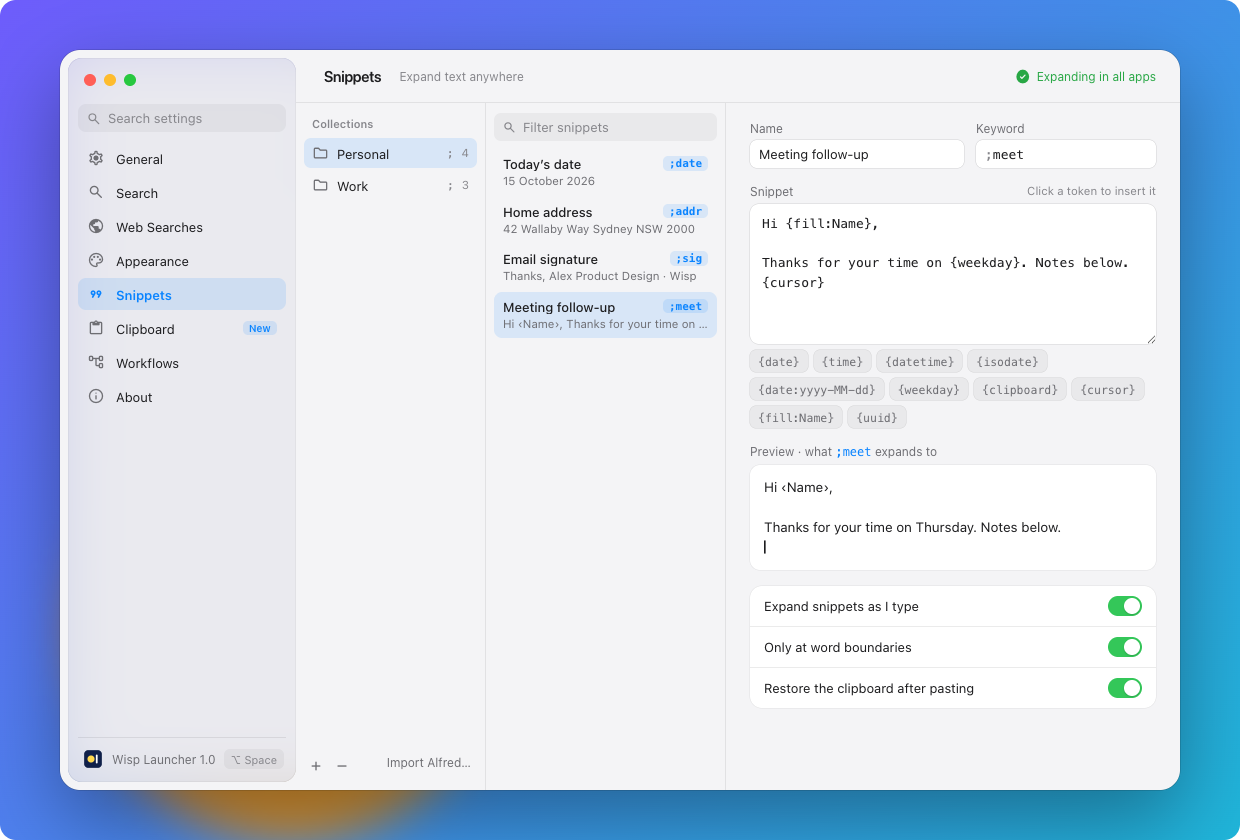Insert the {time} token
Screen dimensions: 1240x840
pos(842,361)
